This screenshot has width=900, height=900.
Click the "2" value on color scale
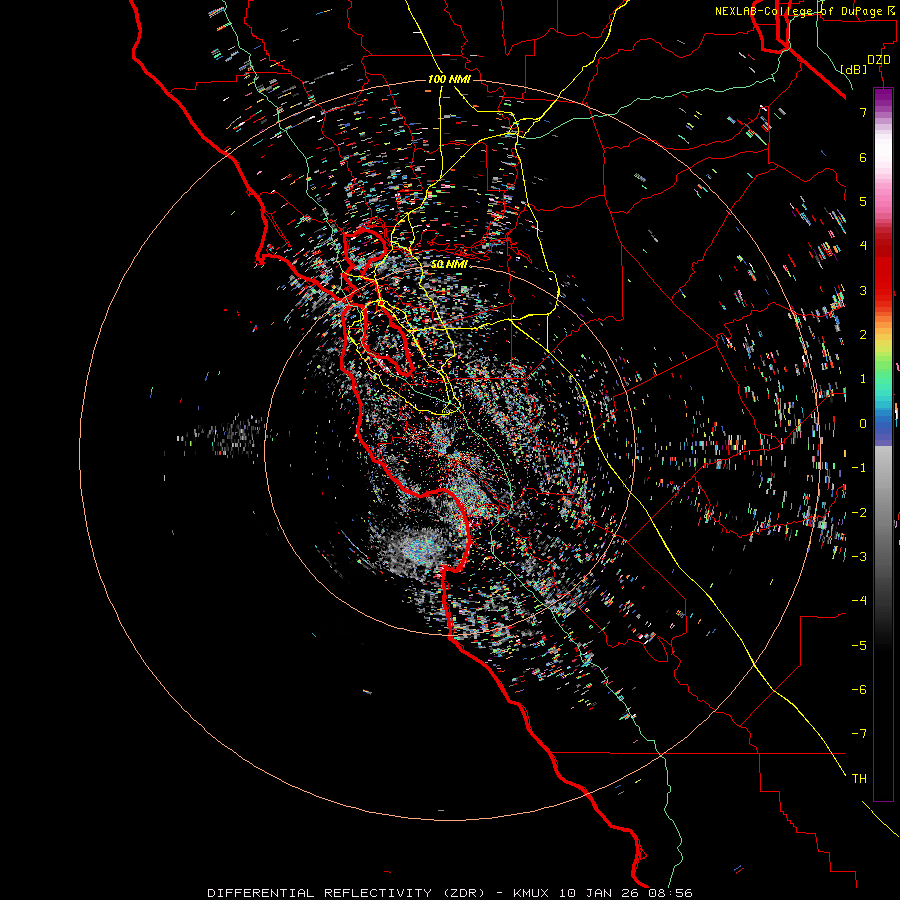tap(863, 335)
